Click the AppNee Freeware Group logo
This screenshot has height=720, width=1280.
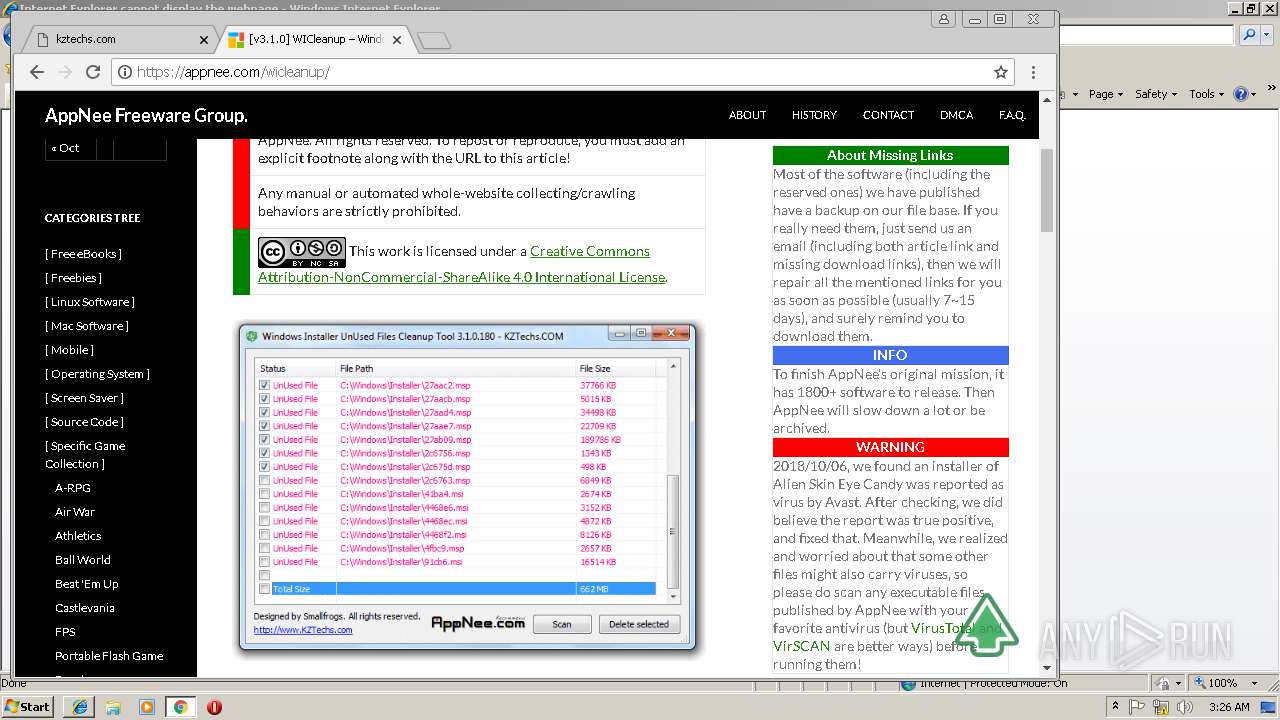[x=146, y=115]
